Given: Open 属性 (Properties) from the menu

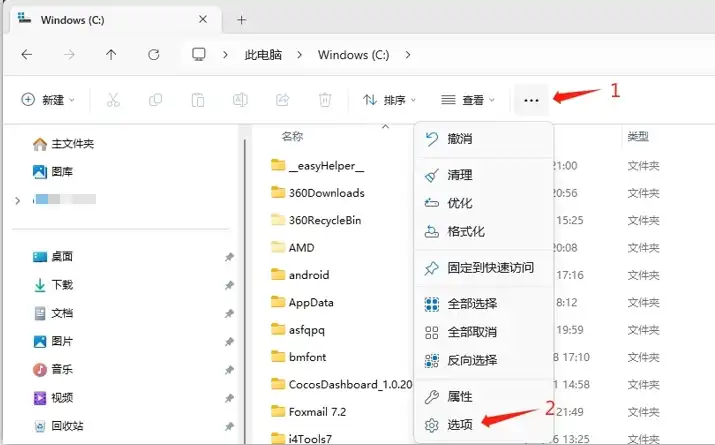Looking at the screenshot, I should coord(484,397).
